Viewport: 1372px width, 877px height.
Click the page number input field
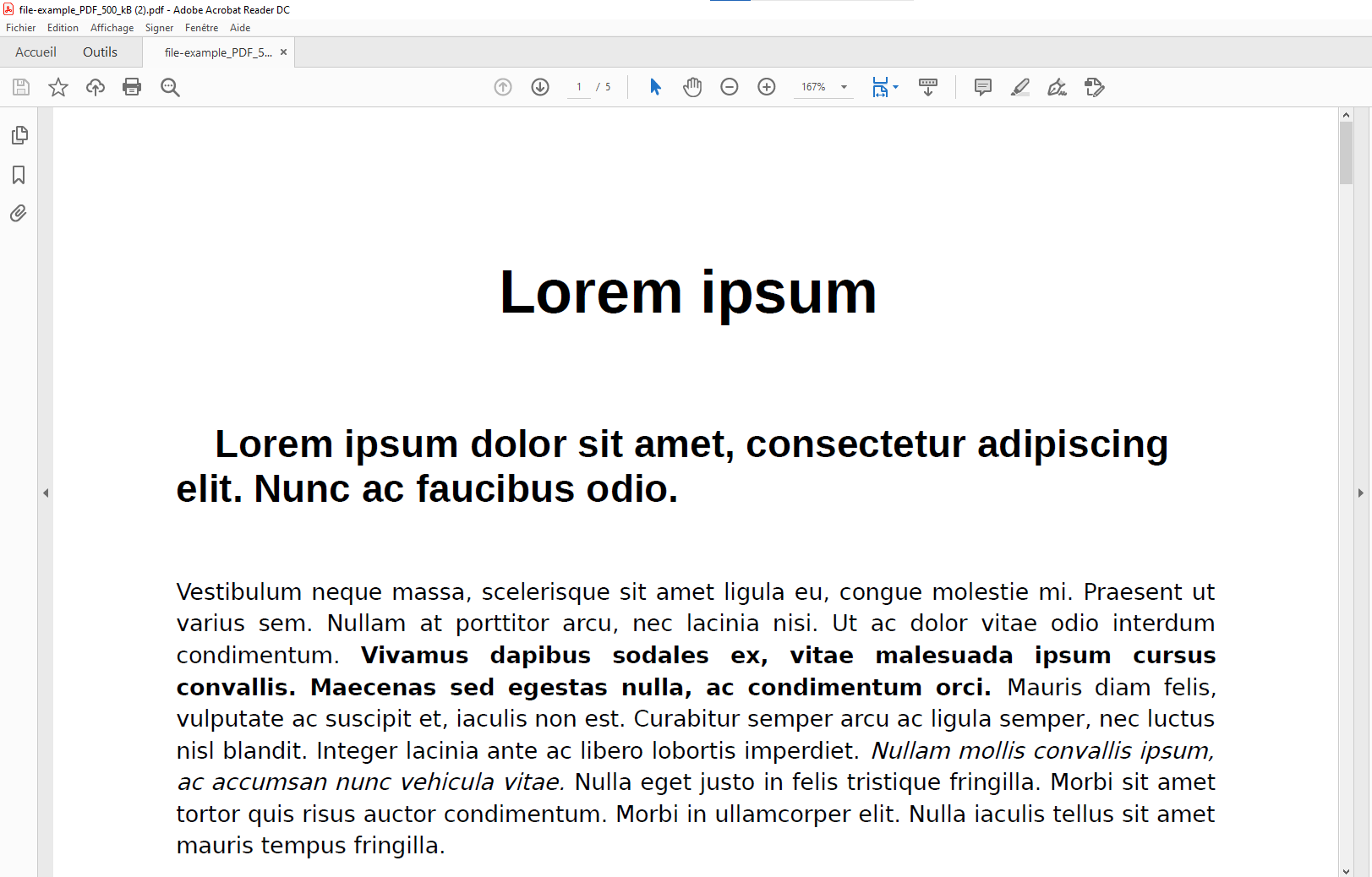point(579,87)
